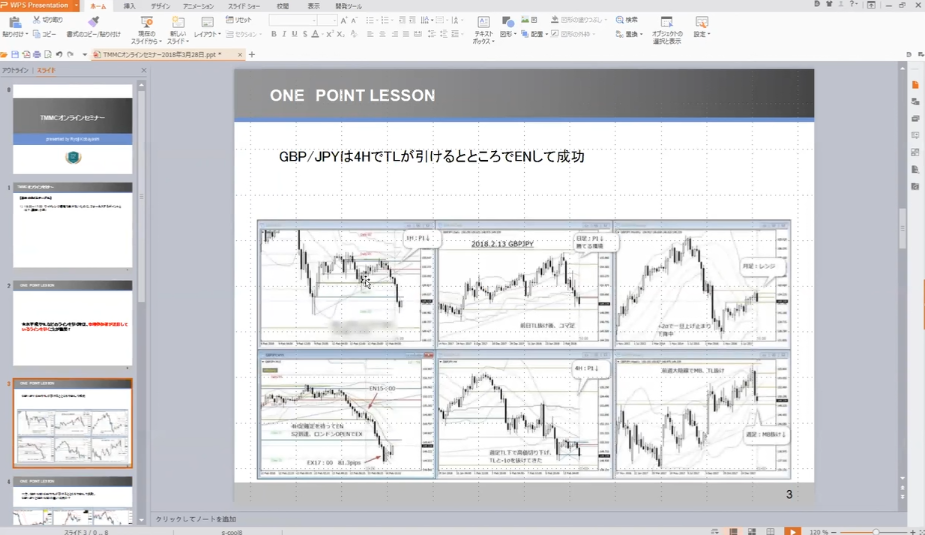Image resolution: width=925 pixels, height=535 pixels.
Task: Click the Reset (リセット) button
Action: click(x=239, y=20)
